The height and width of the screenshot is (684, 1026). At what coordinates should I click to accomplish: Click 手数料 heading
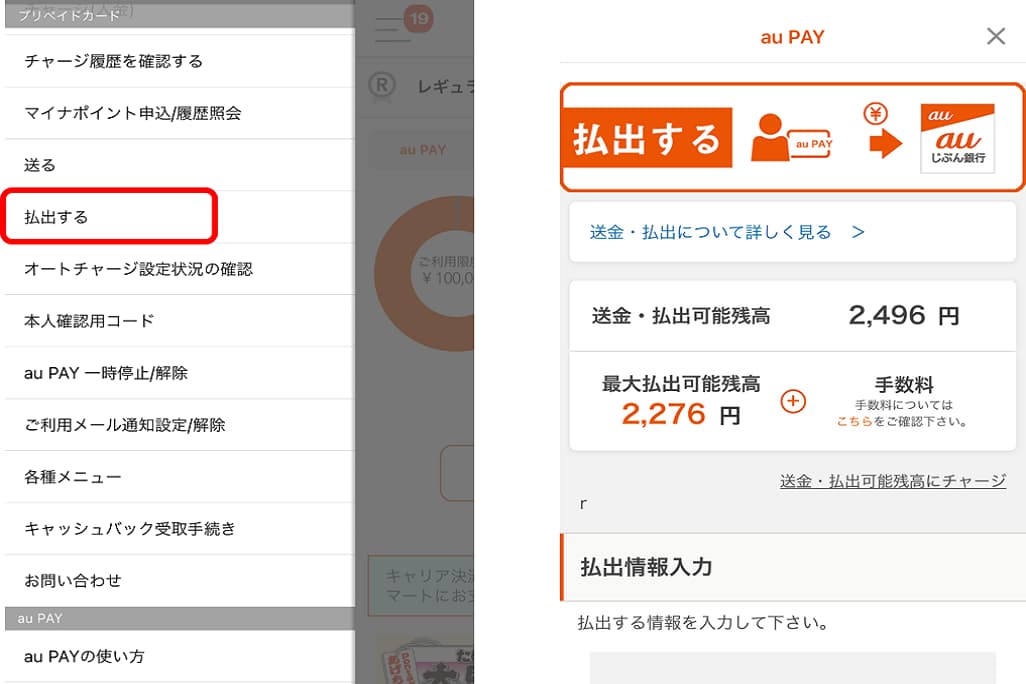tap(904, 385)
